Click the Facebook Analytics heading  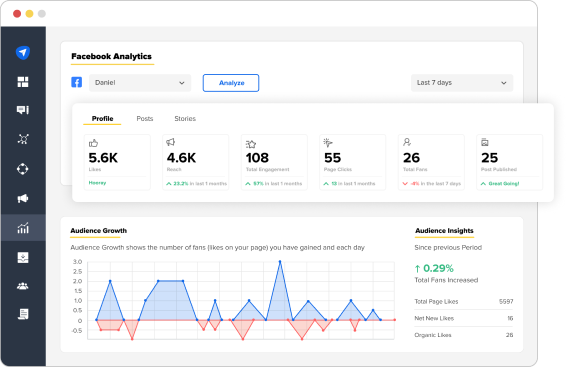[x=111, y=56]
